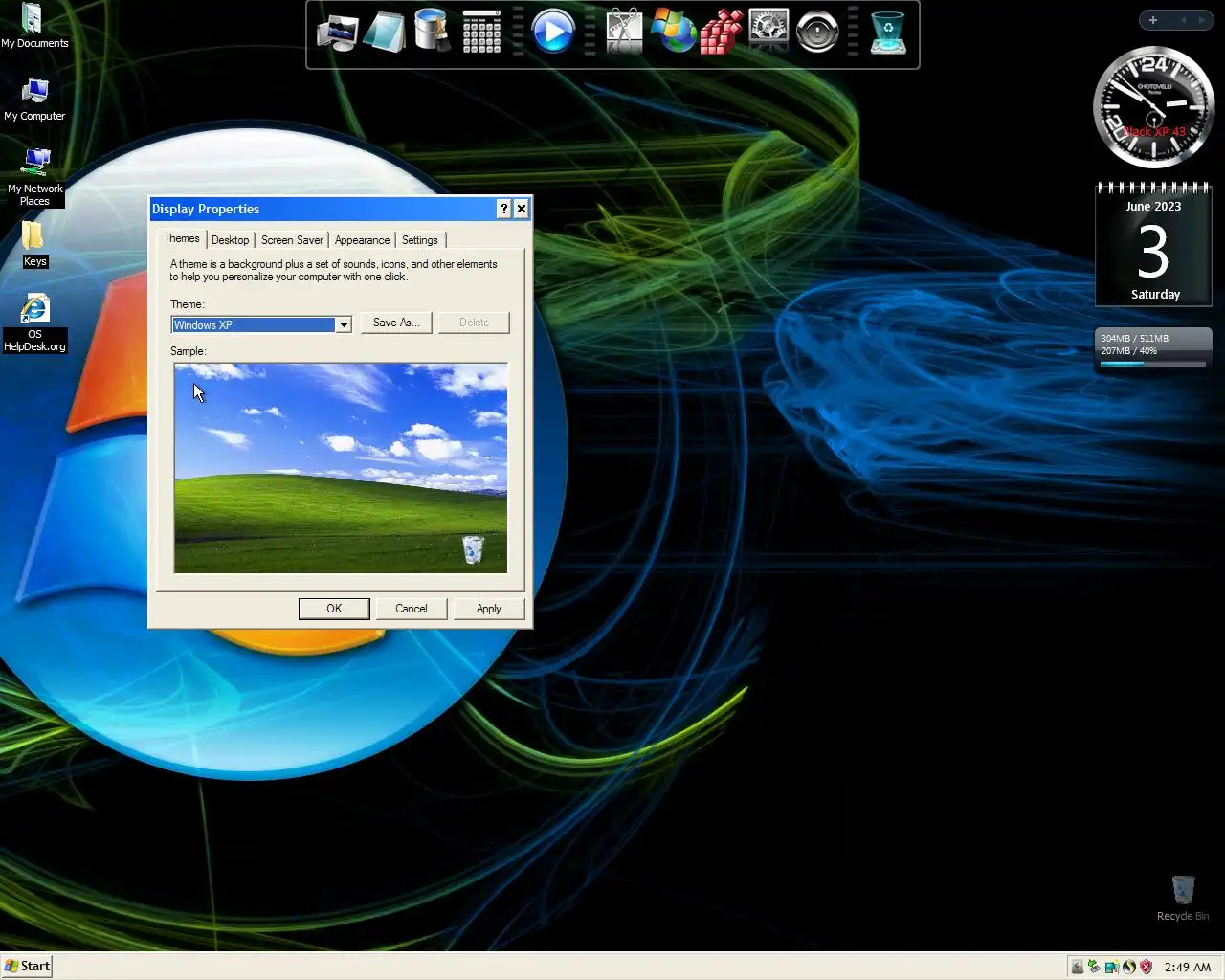The image size is (1225, 980).
Task: Launch the red cubes registry editor icon
Action: click(721, 33)
